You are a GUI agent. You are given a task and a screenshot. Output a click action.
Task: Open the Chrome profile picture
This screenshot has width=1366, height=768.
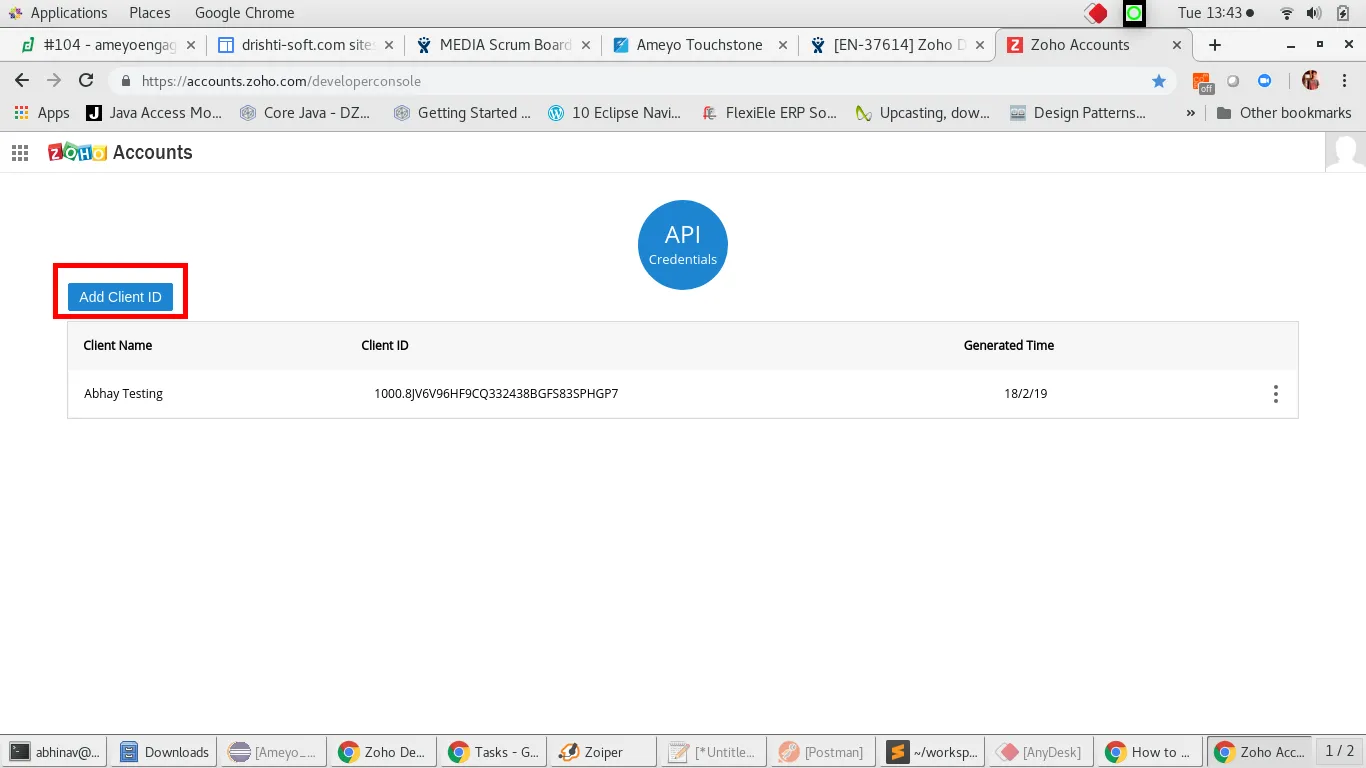[1311, 81]
